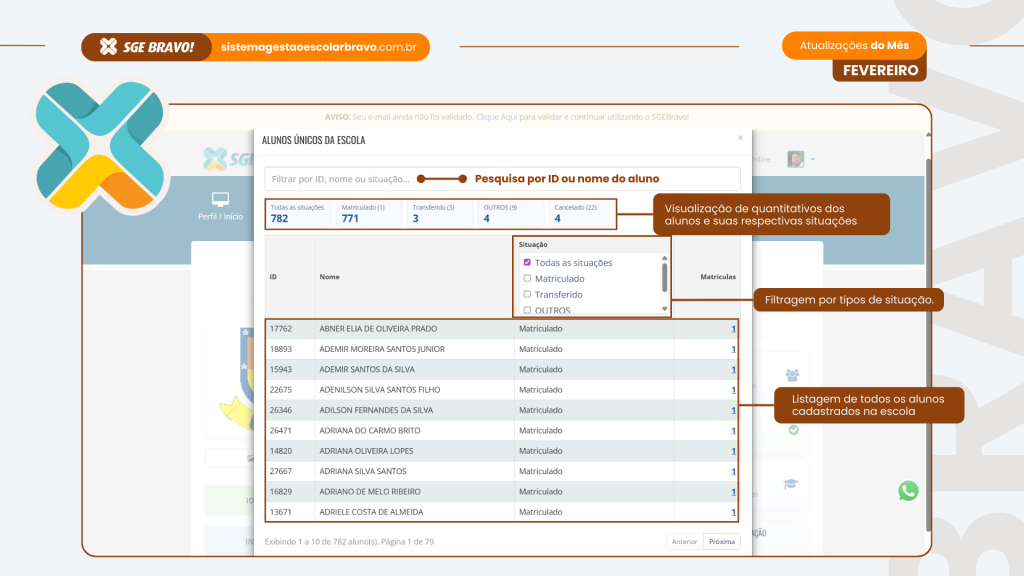Uncheck the Todas as situações checkbox

tap(528, 263)
